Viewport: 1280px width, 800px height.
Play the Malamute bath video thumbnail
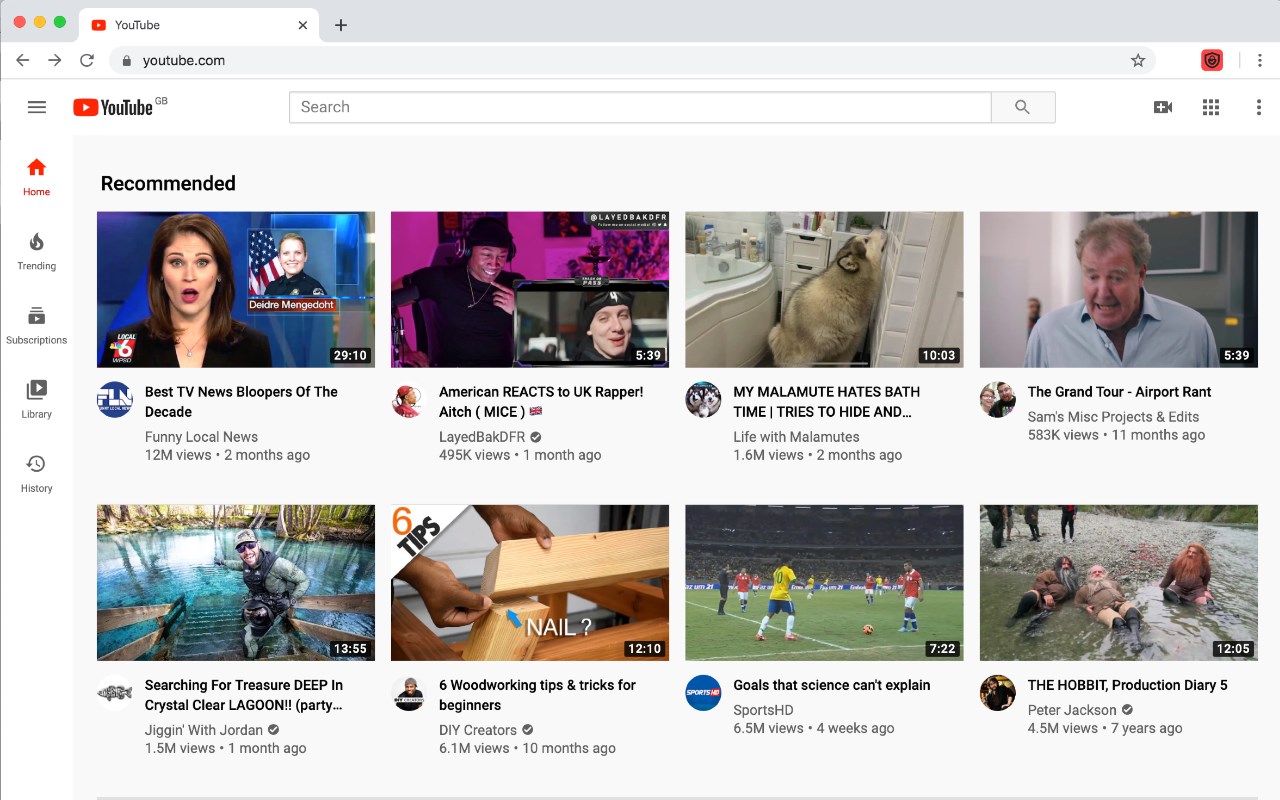824,290
